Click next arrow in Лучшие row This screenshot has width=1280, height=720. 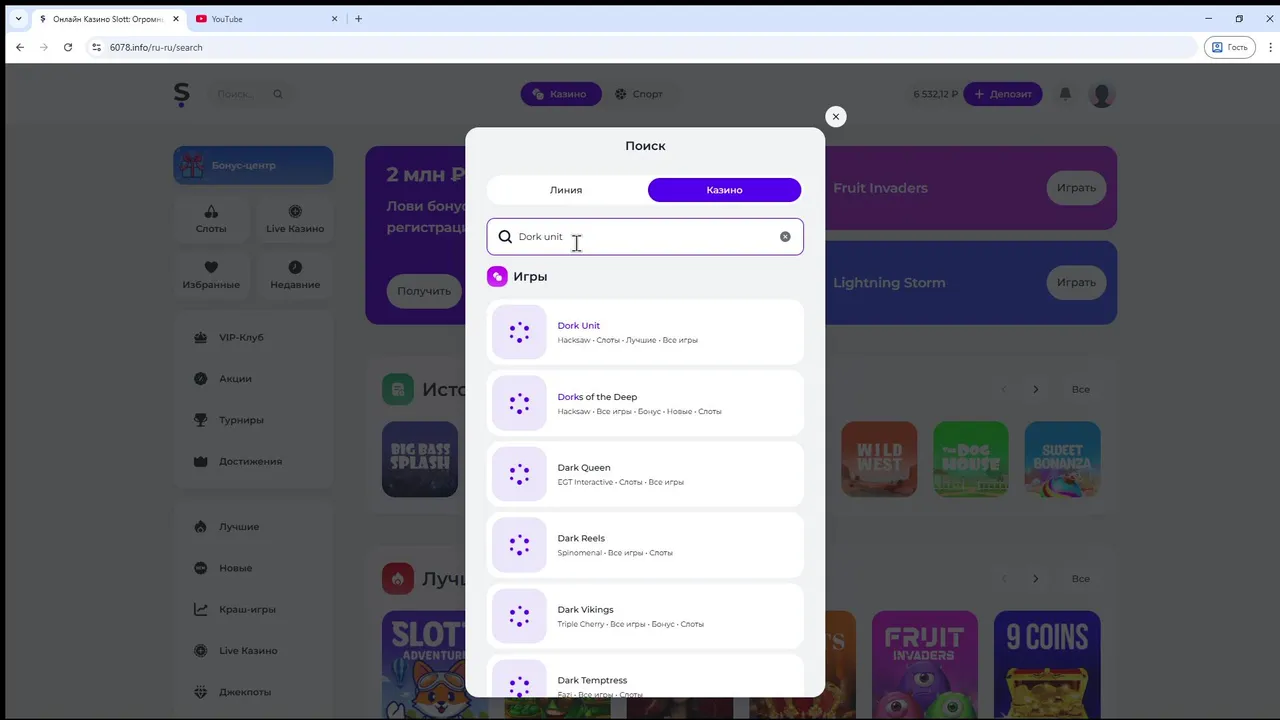pyautogui.click(x=1036, y=579)
